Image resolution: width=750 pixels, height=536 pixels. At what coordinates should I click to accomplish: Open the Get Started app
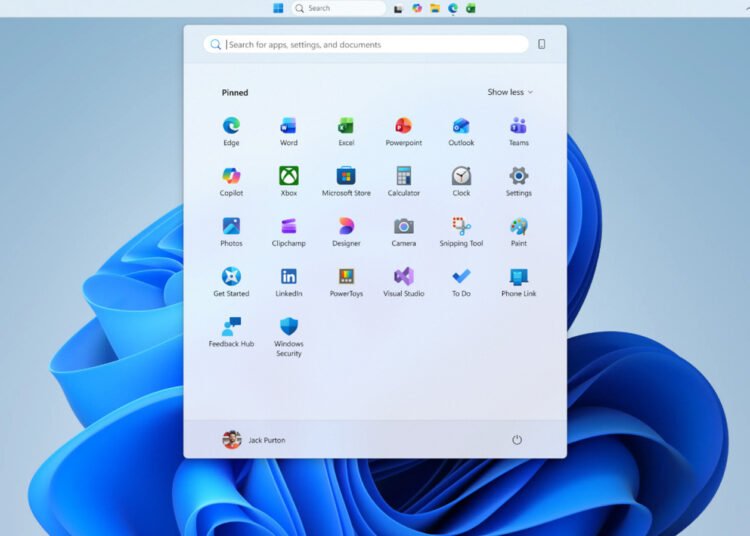coord(231,282)
